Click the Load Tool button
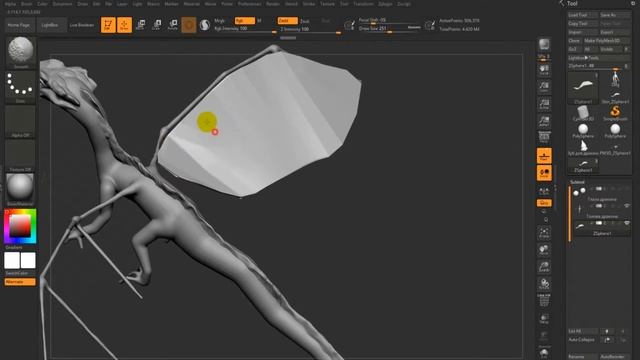 (x=583, y=15)
